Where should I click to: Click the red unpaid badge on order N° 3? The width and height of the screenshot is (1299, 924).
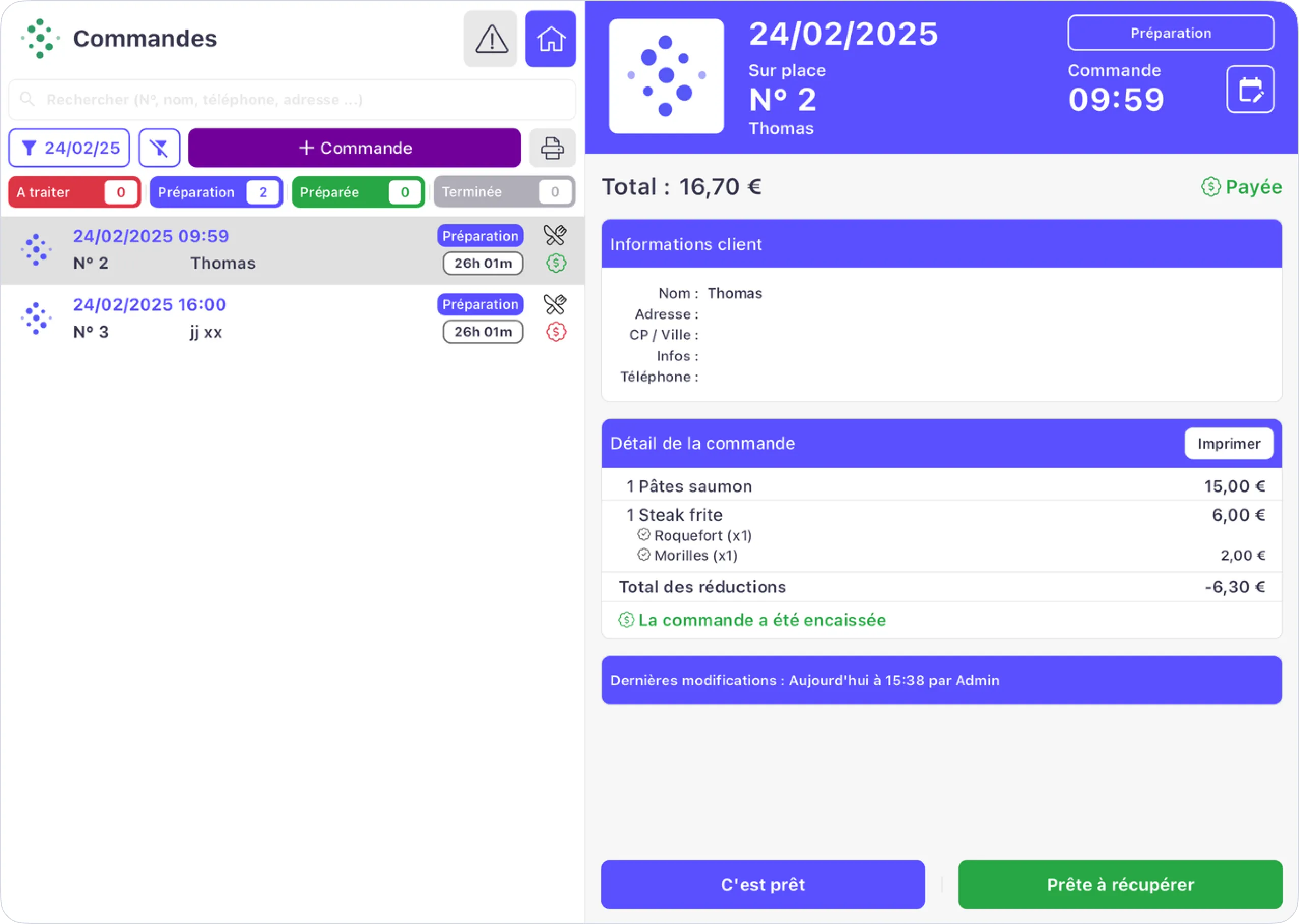(555, 332)
